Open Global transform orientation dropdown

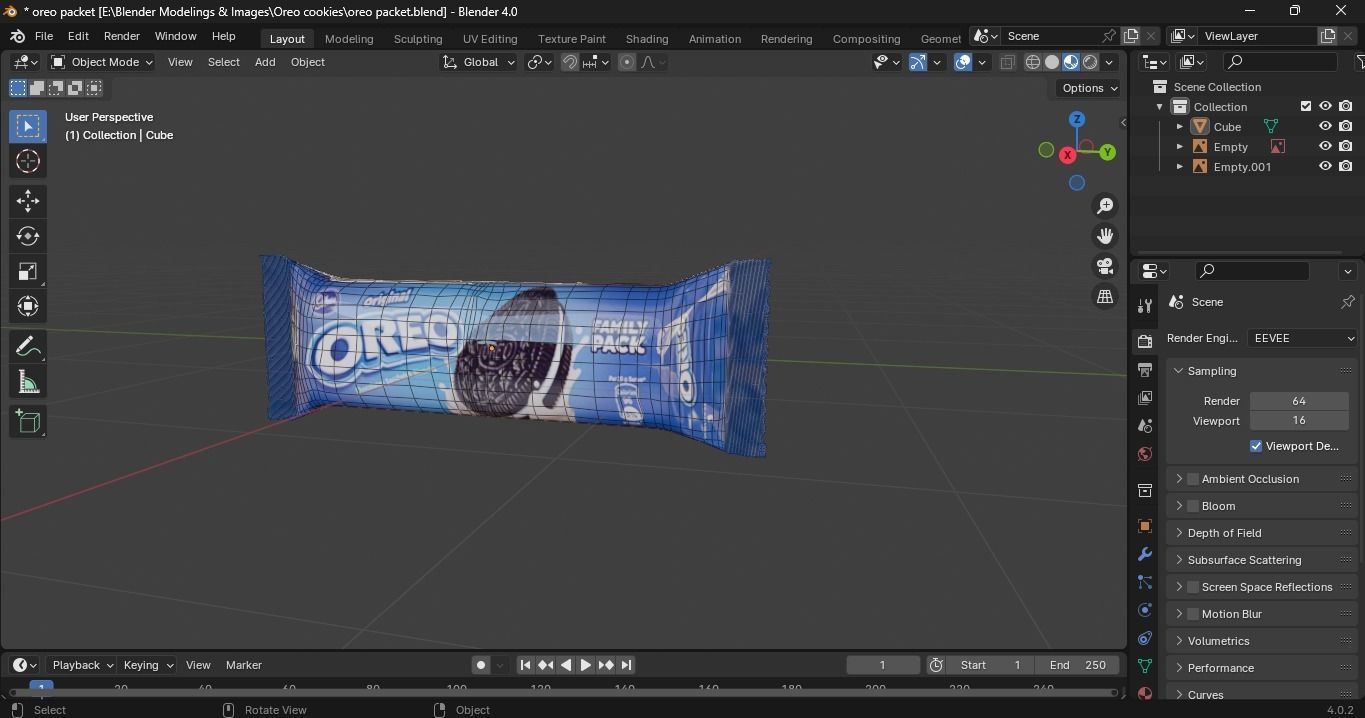(479, 62)
